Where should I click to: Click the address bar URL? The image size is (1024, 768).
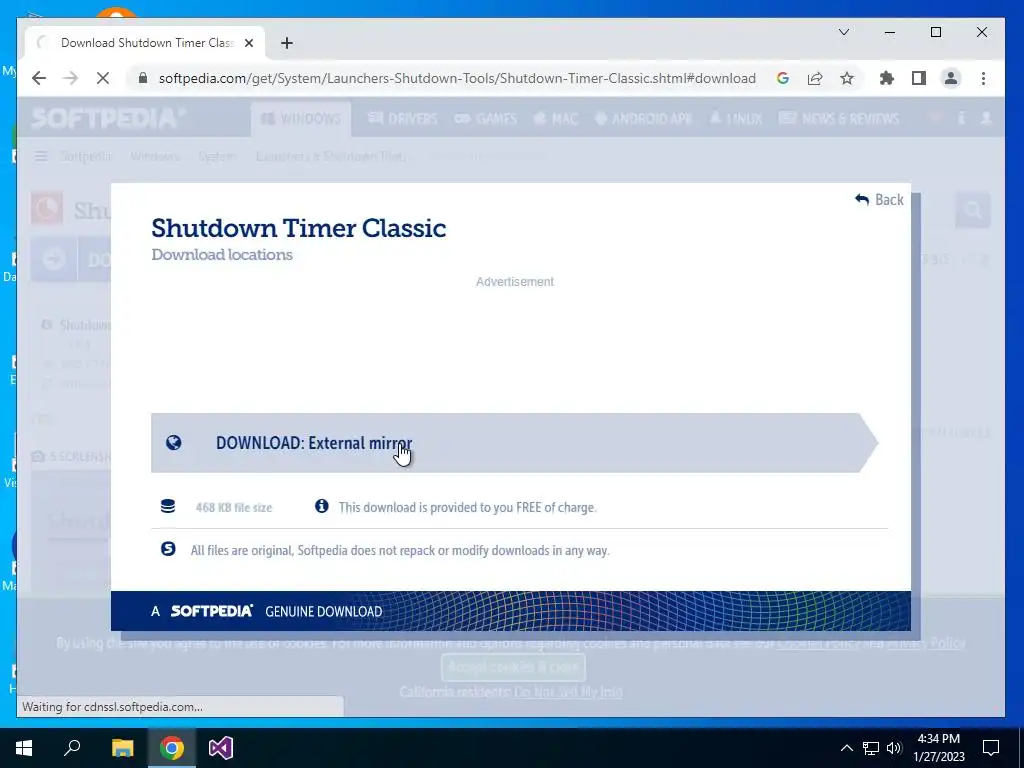coord(457,78)
